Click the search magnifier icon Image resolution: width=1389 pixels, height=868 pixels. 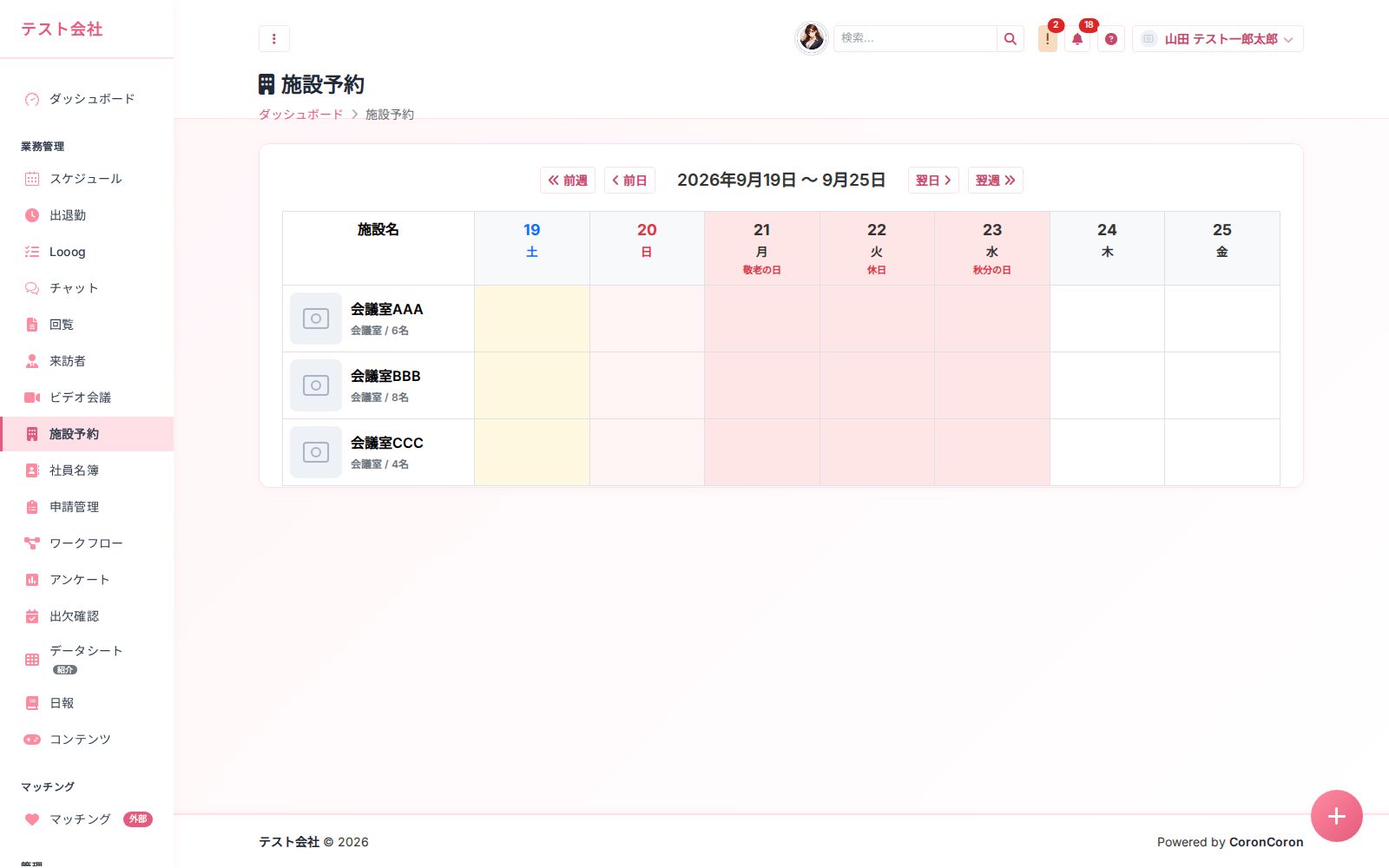pos(1010,39)
